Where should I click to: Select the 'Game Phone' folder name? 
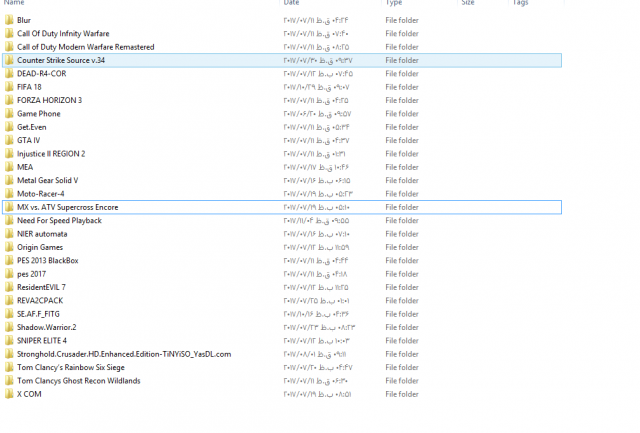point(39,113)
